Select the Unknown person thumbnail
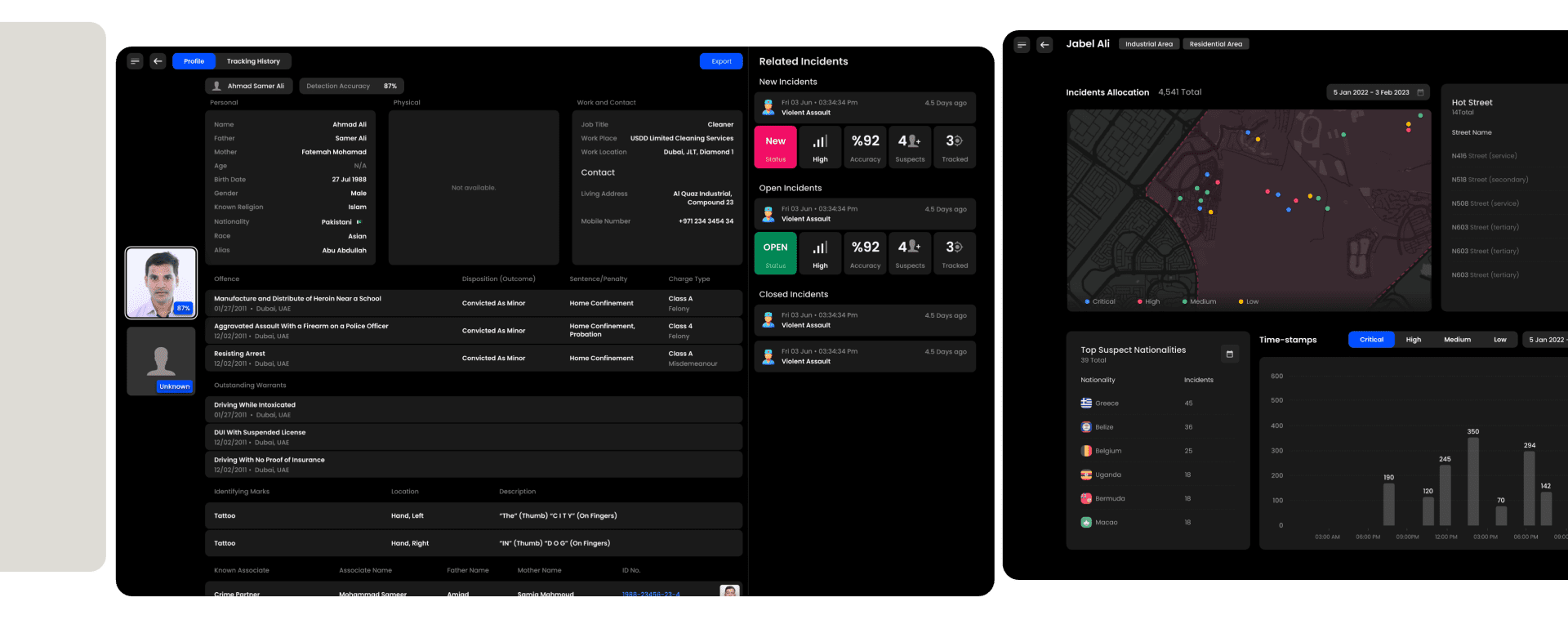1568x633 pixels. coord(161,361)
